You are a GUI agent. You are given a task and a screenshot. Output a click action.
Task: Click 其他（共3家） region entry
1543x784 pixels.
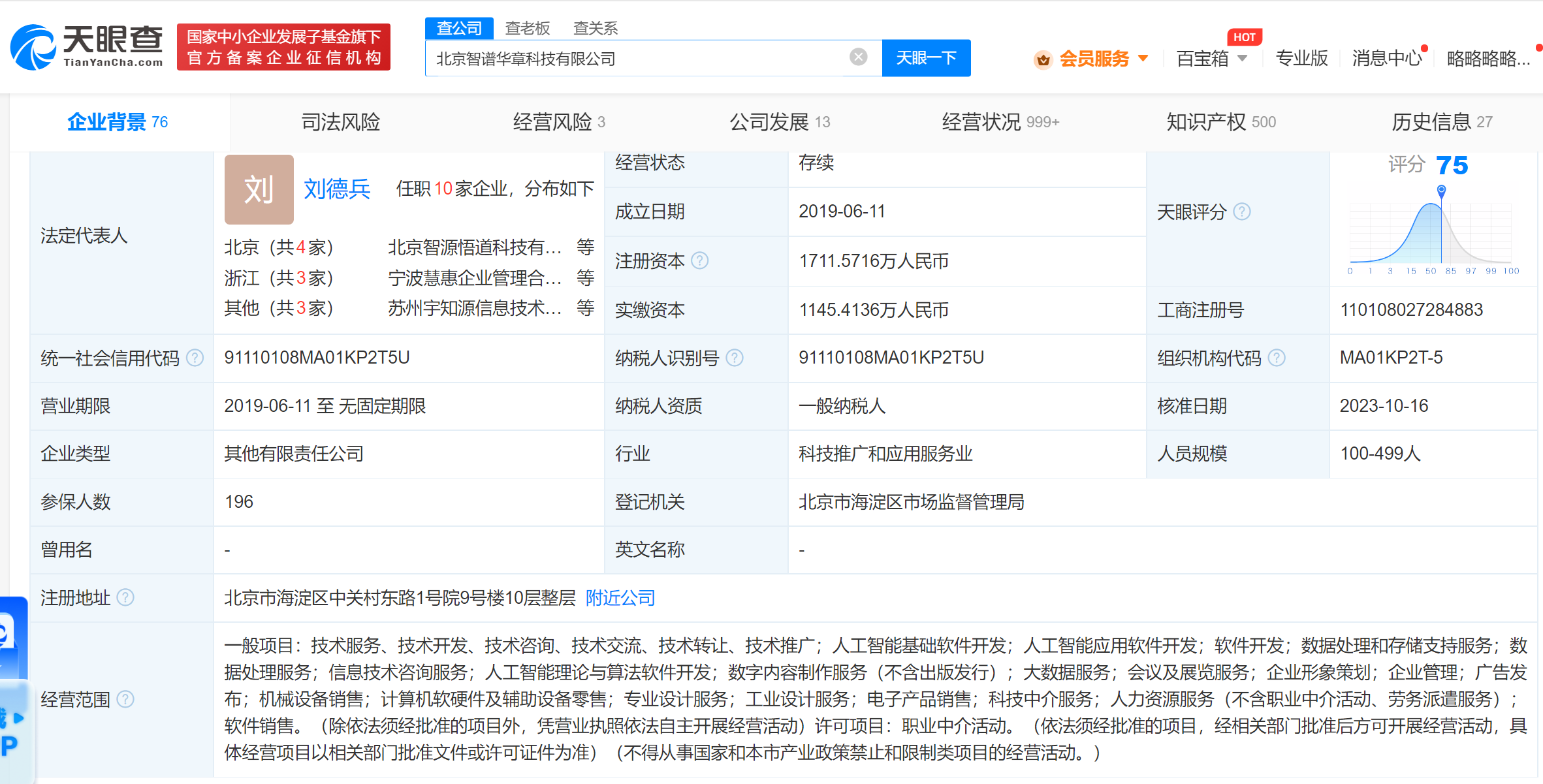point(279,308)
